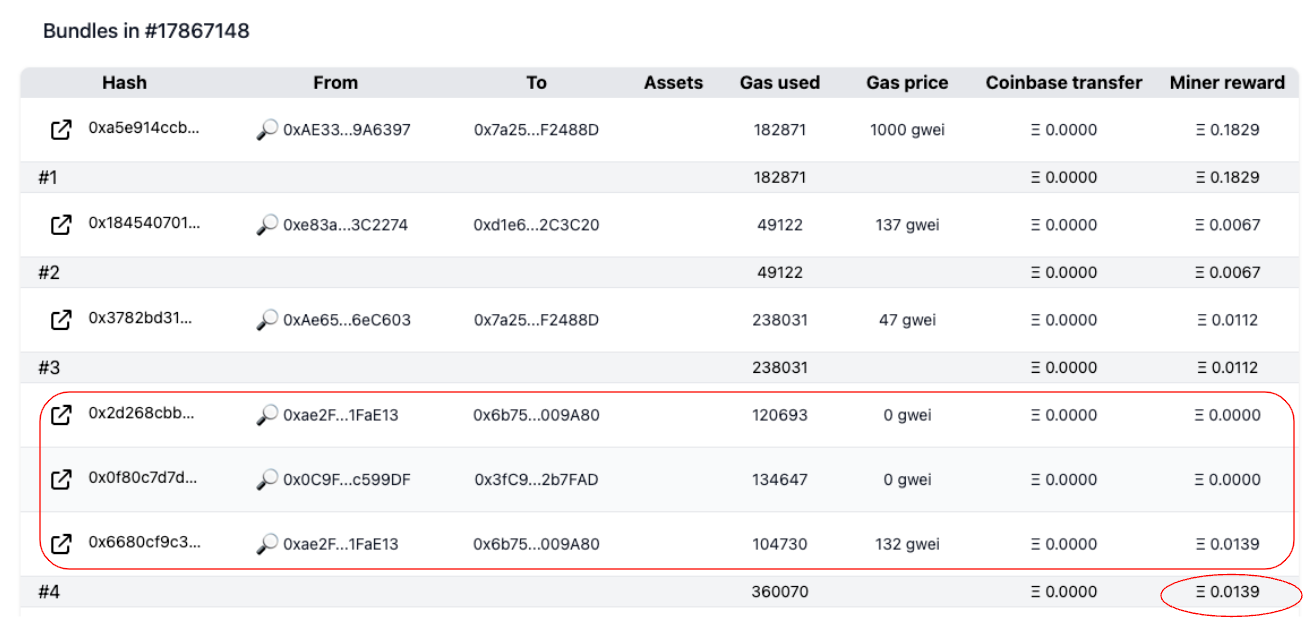This screenshot has height=622, width=1307.
Task: Click the Gas price header to sort
Action: pos(907,82)
